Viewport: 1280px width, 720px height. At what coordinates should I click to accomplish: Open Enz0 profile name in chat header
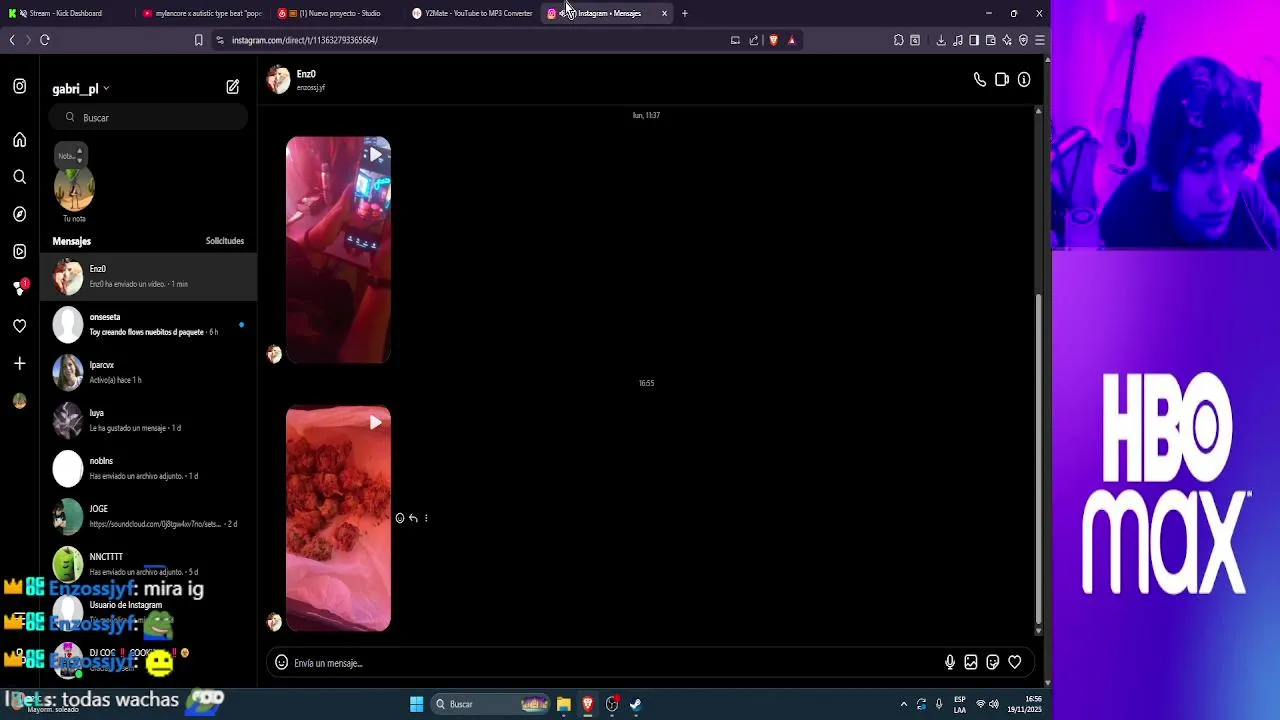point(306,74)
